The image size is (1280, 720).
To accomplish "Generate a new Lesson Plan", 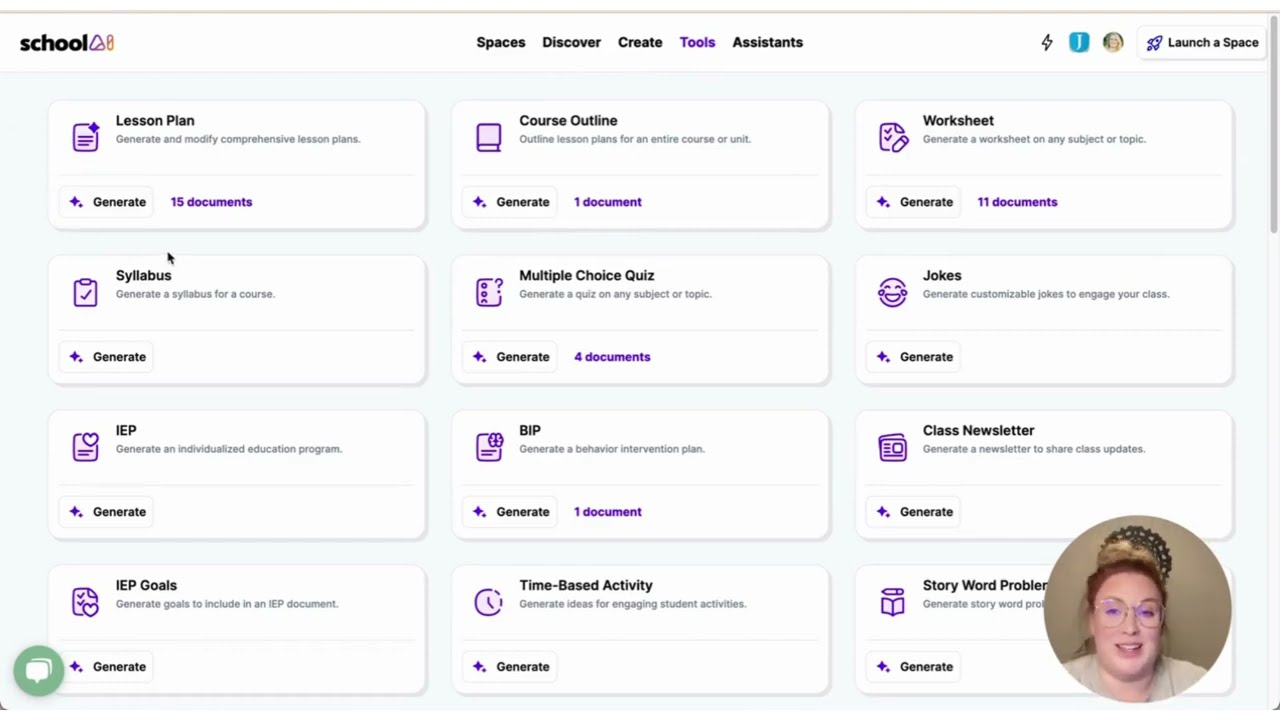I will click(107, 202).
